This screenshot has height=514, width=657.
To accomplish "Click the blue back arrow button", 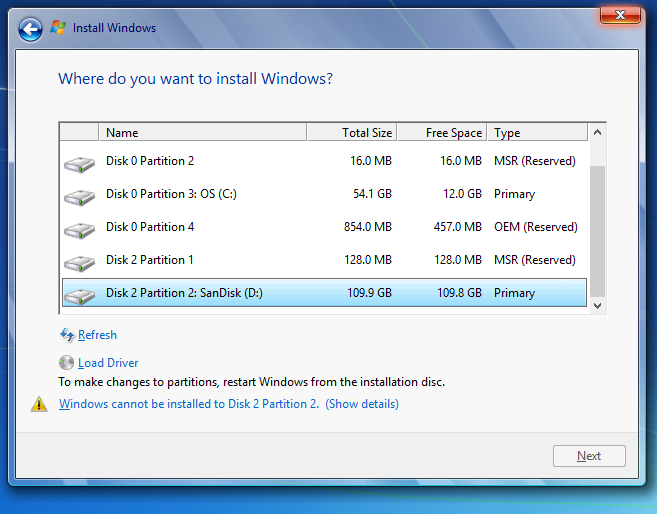I will point(30,29).
